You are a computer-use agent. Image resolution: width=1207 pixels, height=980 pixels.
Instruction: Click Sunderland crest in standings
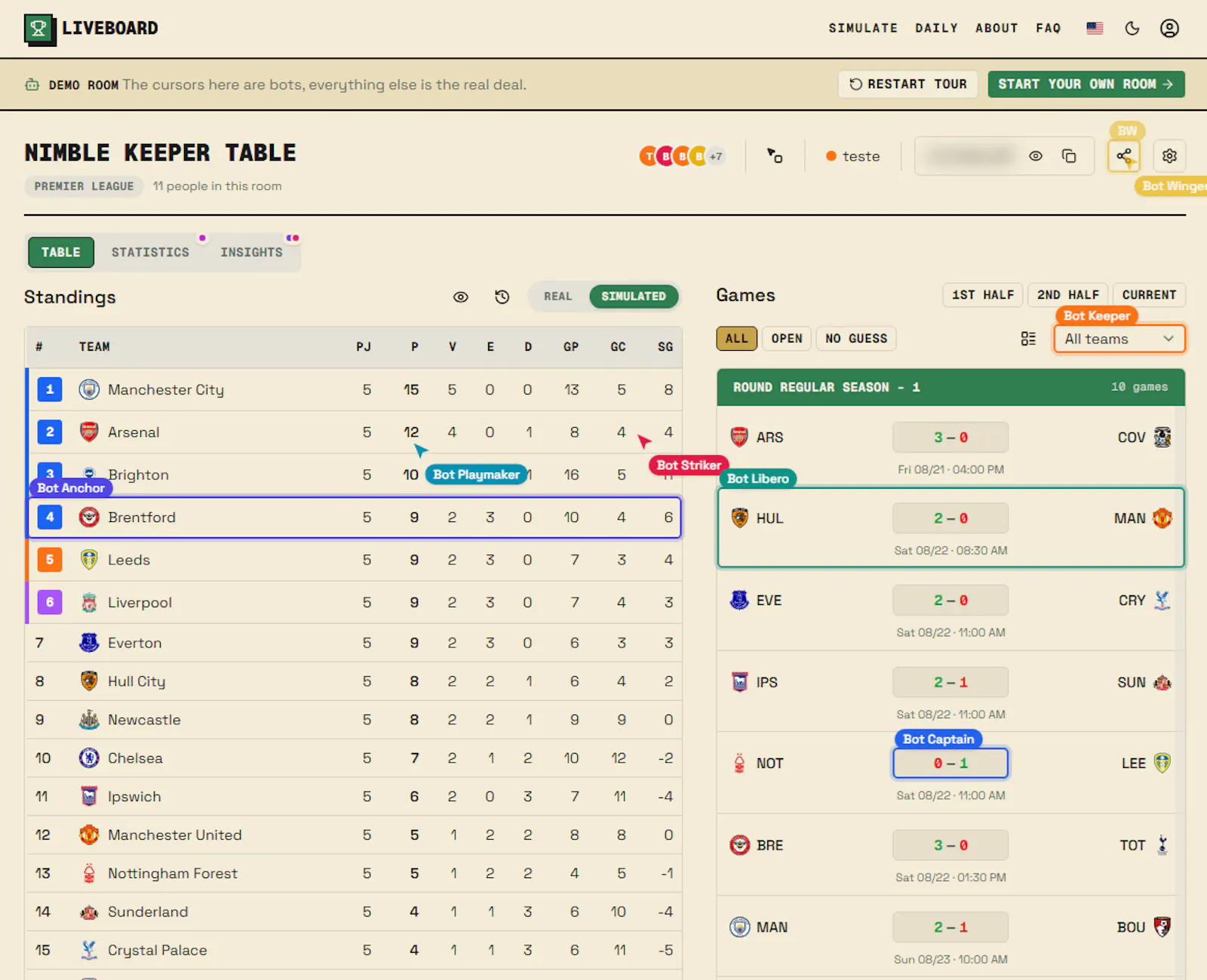[89, 912]
